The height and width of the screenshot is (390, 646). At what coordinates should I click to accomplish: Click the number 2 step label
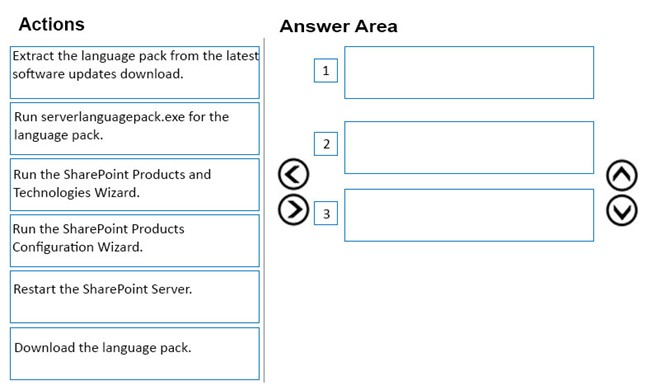coord(326,144)
